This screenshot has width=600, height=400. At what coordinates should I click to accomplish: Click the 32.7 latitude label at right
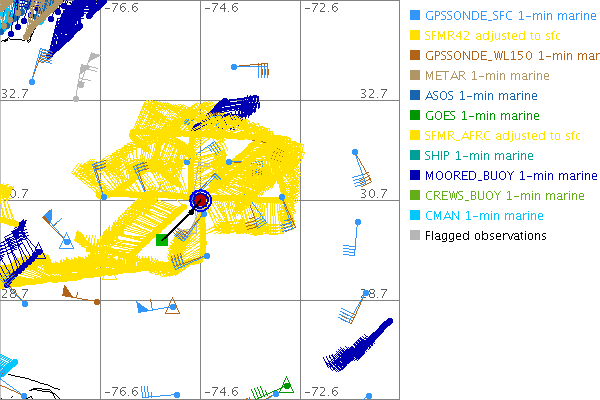[x=373, y=93]
